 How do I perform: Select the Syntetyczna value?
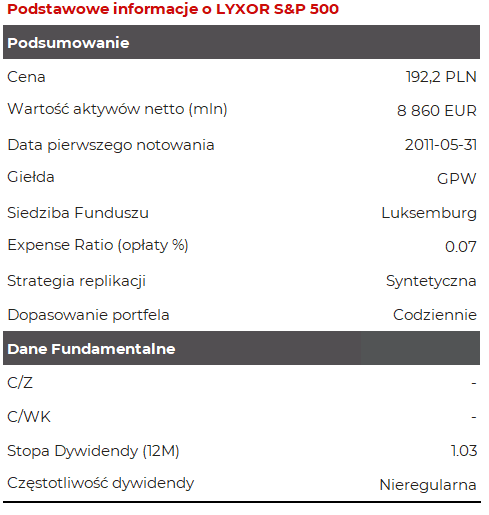click(431, 281)
